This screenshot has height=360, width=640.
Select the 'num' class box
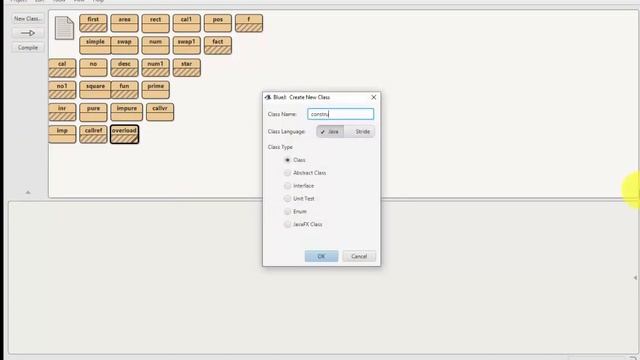(156, 45)
